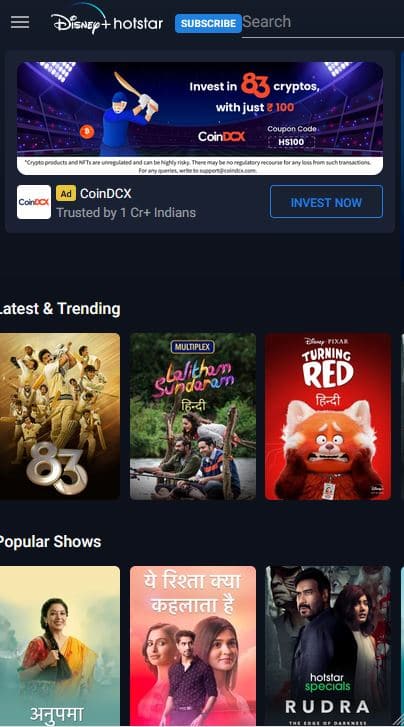Click the Disney Pixar logo on Turning Red
The height and width of the screenshot is (727, 404).
pos(327,341)
